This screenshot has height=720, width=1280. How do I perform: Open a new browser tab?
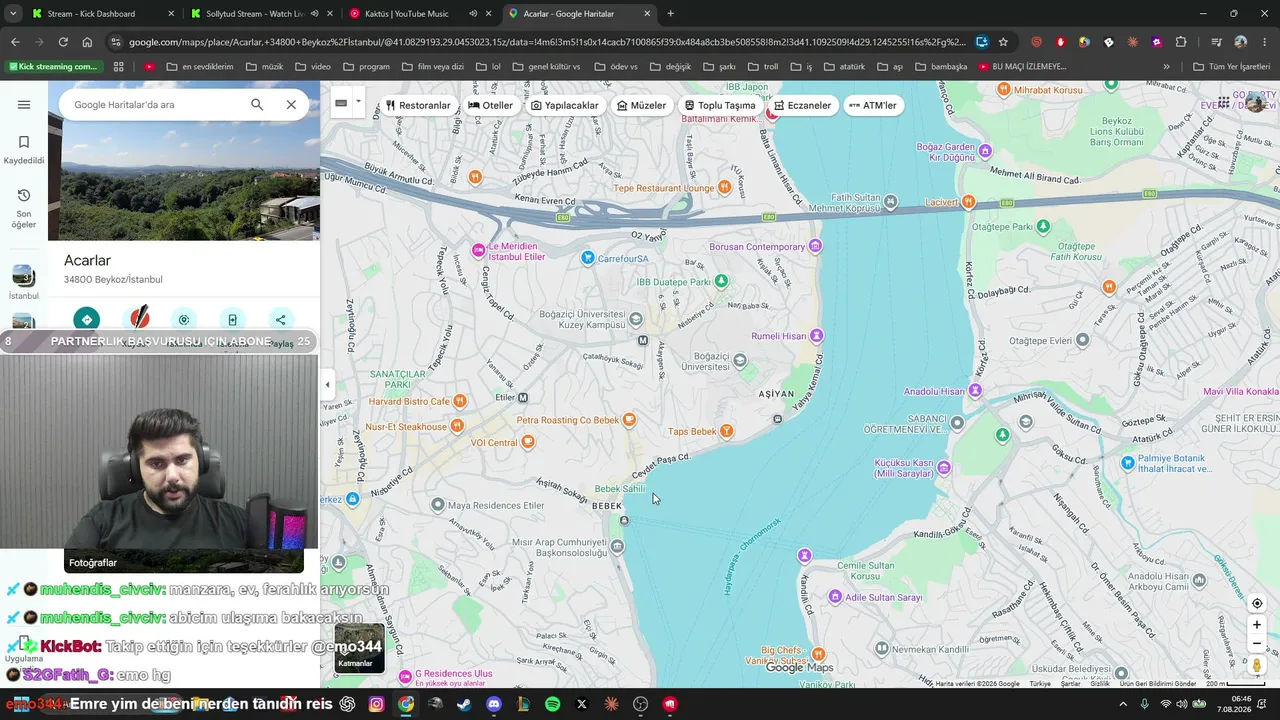pos(670,14)
